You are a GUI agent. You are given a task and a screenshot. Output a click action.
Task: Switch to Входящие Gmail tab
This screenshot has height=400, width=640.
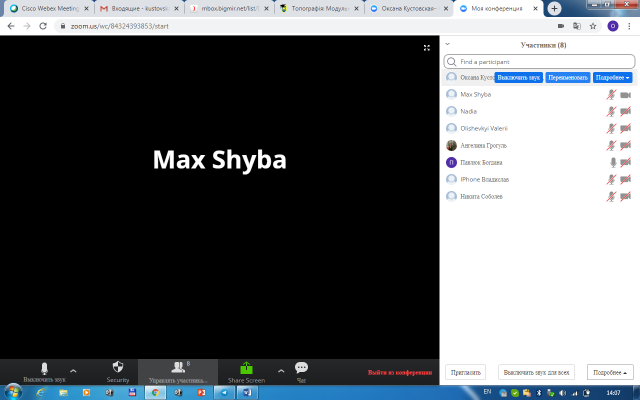click(x=139, y=8)
